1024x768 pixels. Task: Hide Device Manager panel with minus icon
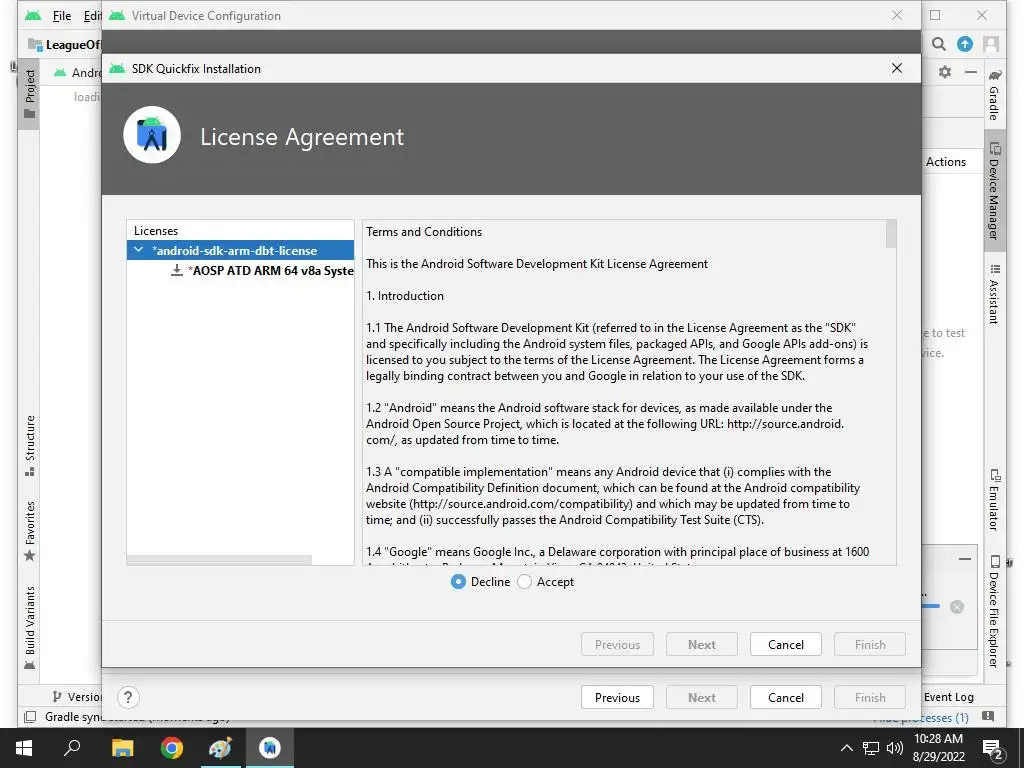pyautogui.click(x=971, y=72)
